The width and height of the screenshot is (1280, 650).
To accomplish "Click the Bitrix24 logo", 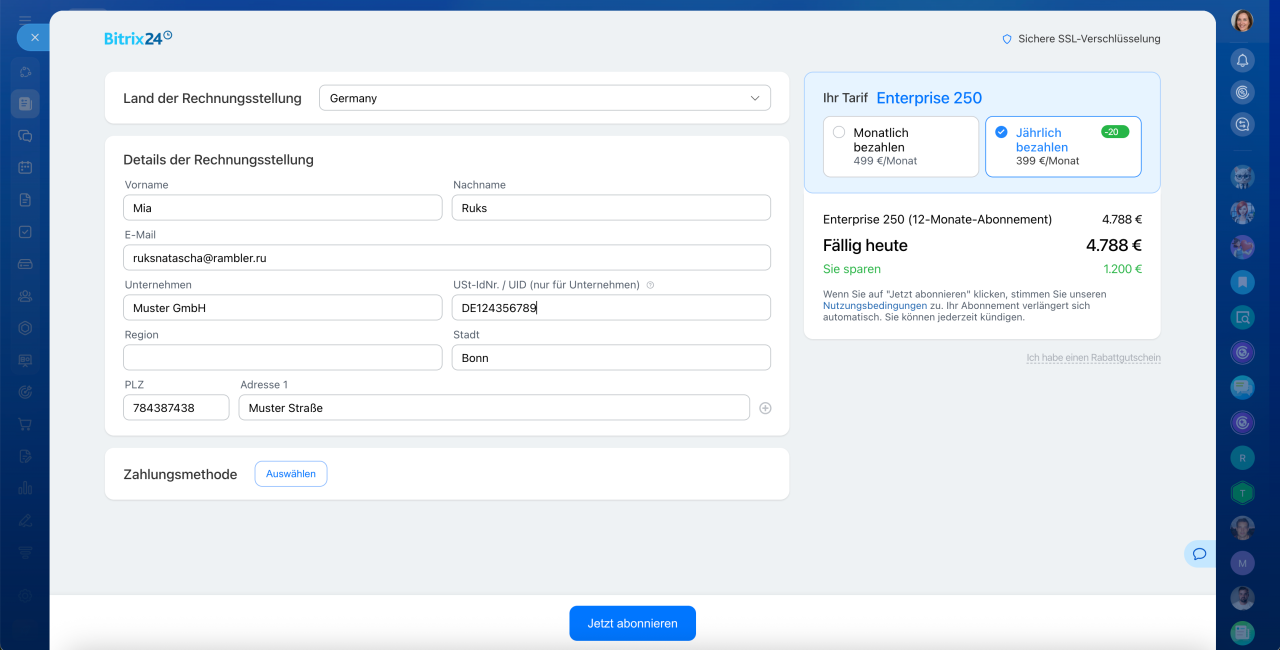I will coord(138,38).
